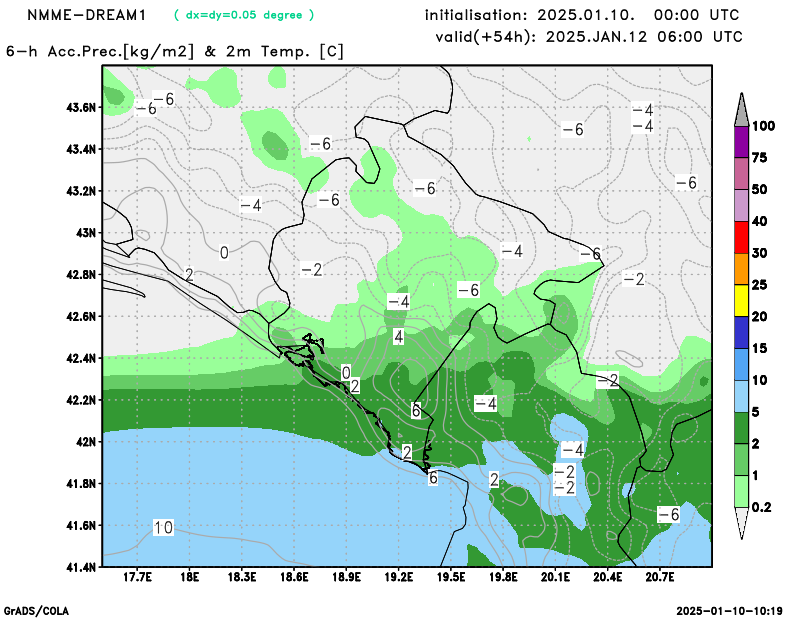Screen dimensions: 800x618
Task: Click the 43.6N latitude label
Action: point(81,108)
